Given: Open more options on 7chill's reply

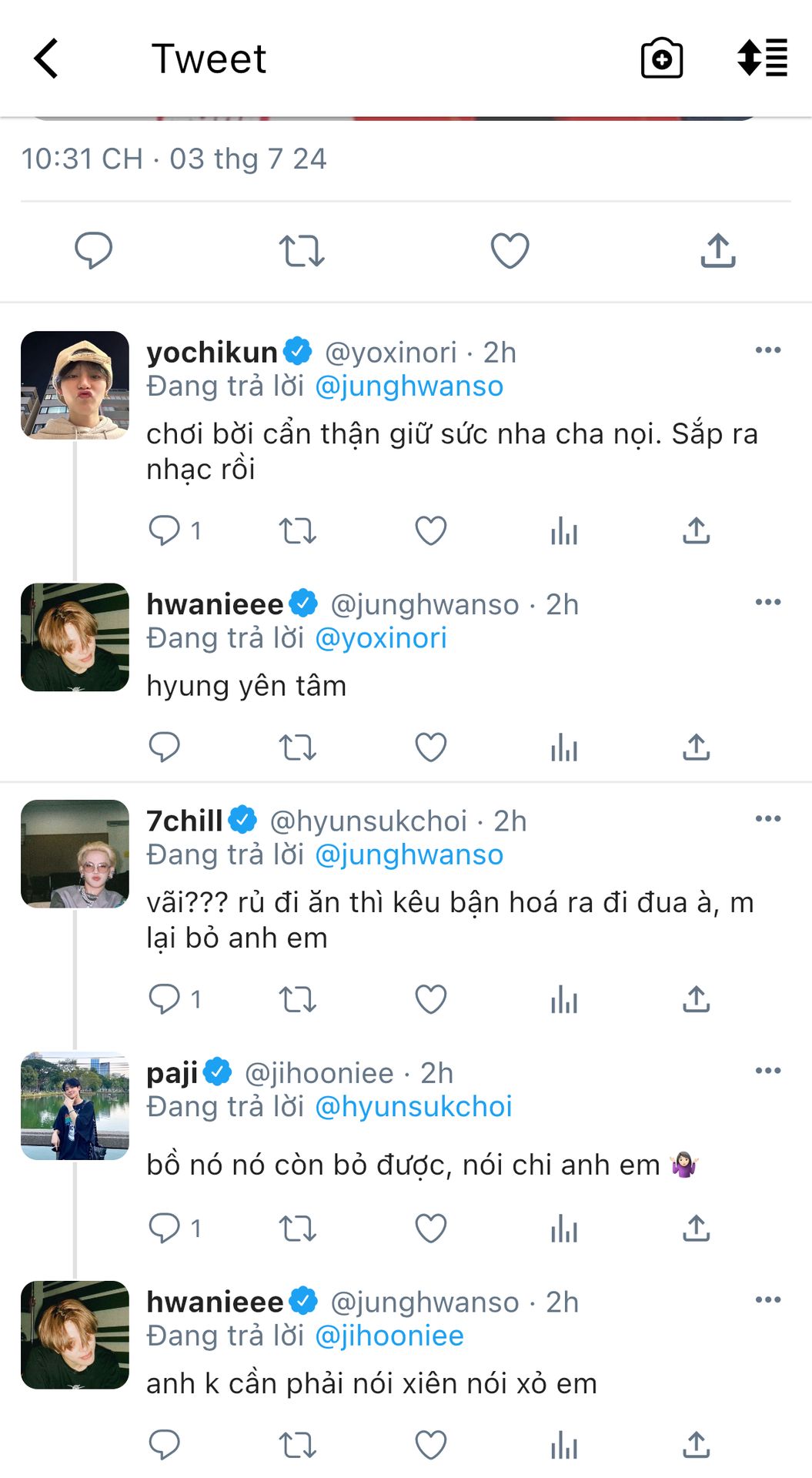Looking at the screenshot, I should click(x=767, y=819).
